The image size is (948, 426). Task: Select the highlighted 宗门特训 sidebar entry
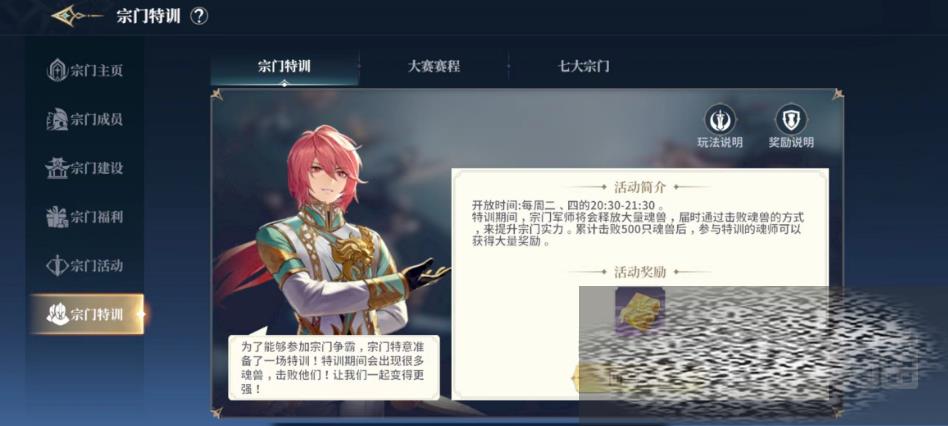pyautogui.click(x=87, y=314)
